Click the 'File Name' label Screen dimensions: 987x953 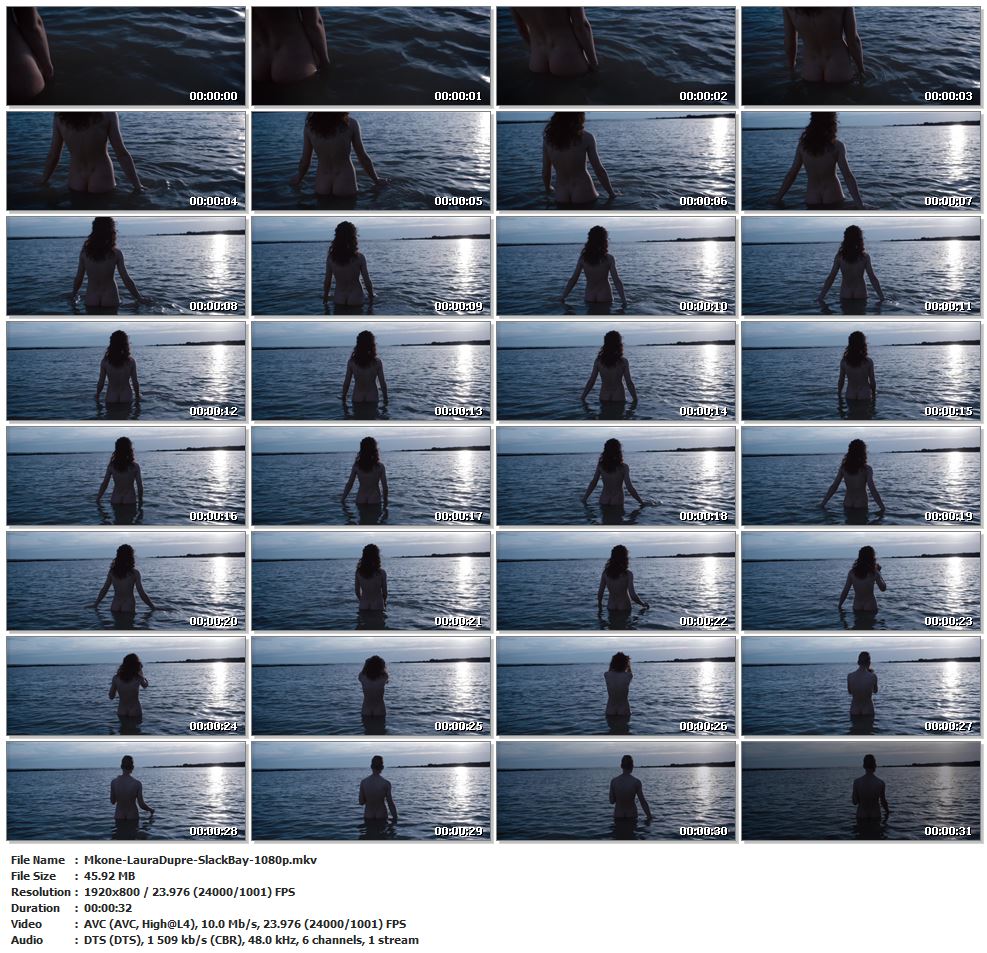(38, 860)
